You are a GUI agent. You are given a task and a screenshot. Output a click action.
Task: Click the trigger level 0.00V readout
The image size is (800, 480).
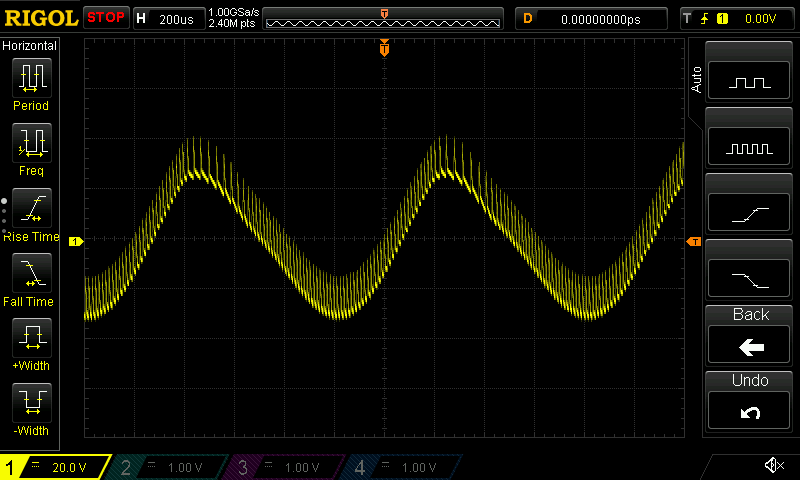760,19
